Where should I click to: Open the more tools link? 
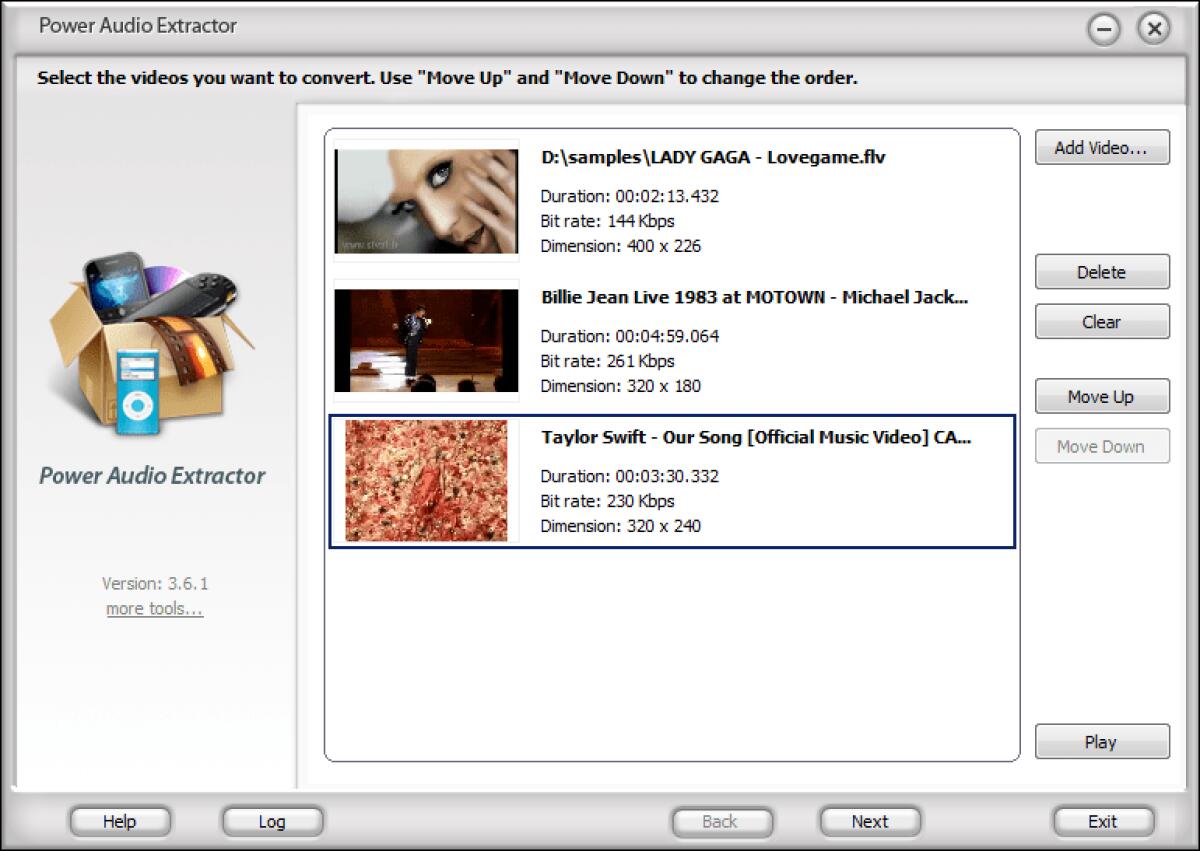point(153,608)
